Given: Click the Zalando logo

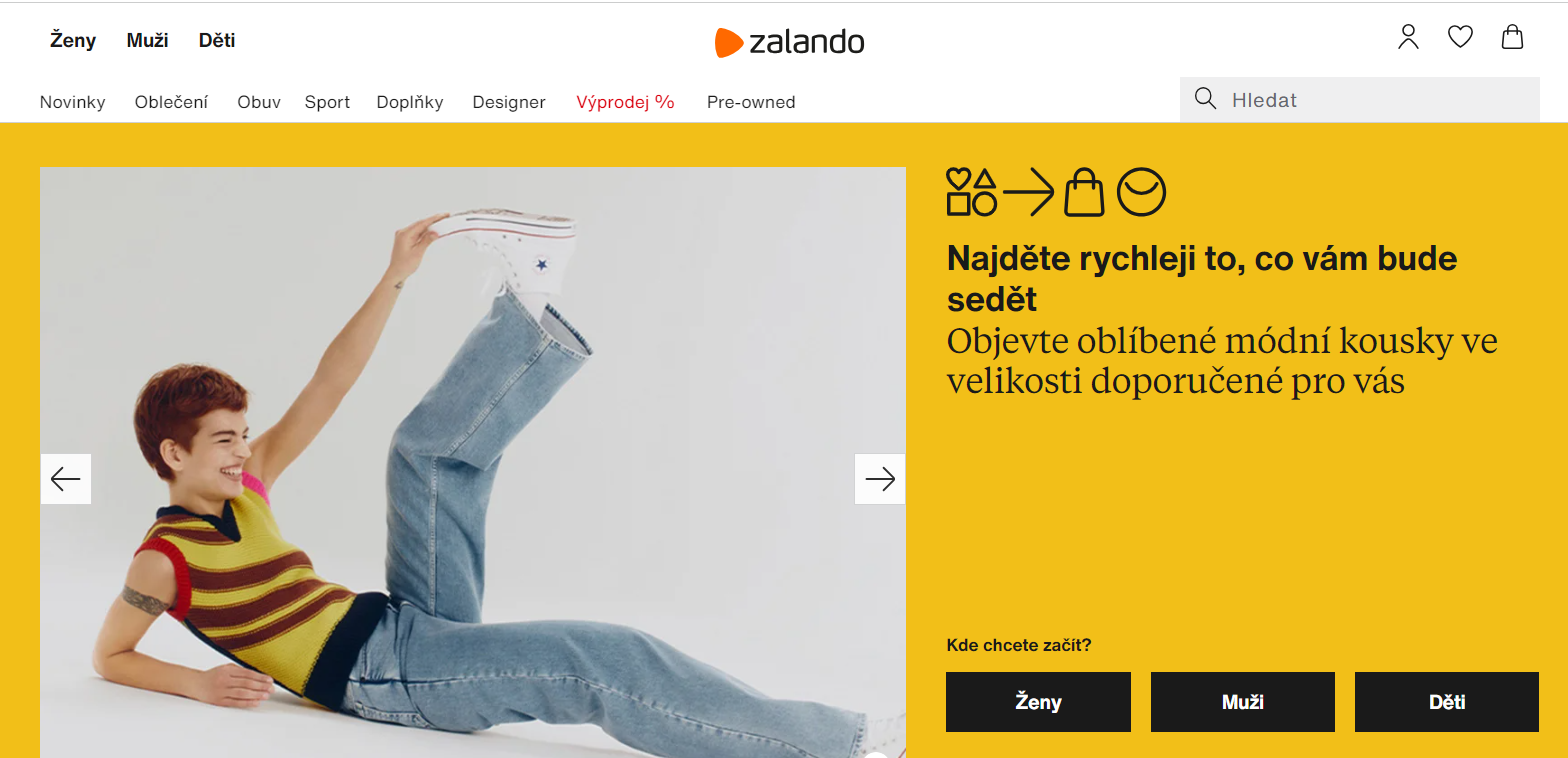Looking at the screenshot, I should click(789, 42).
